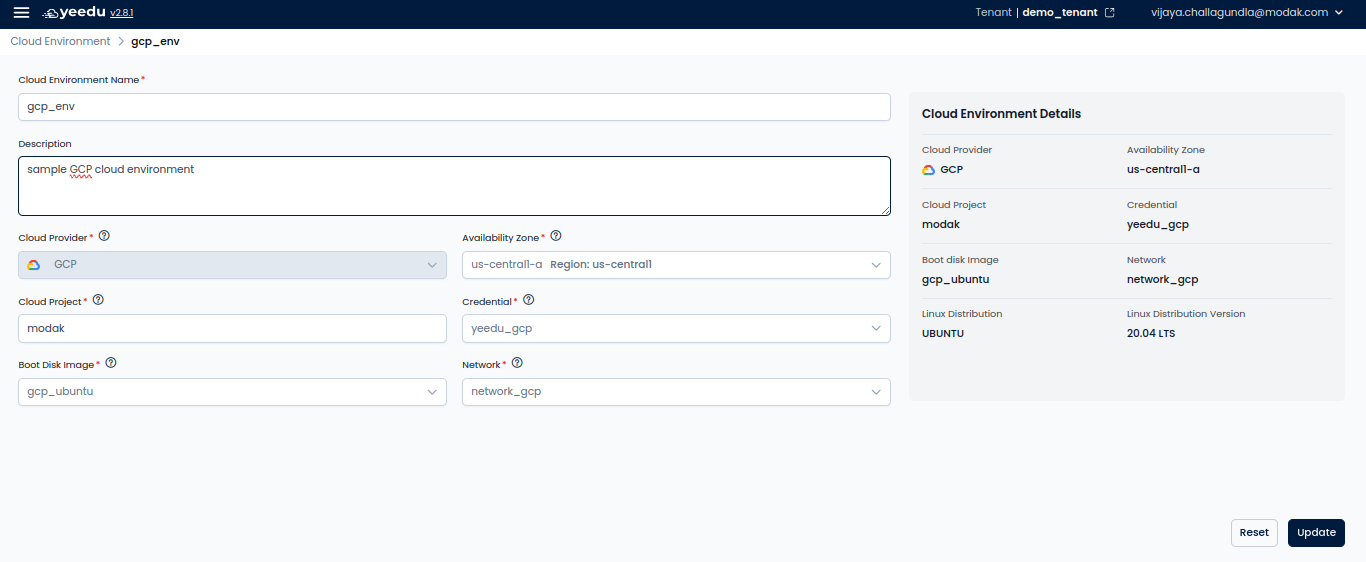Select 20.04 LTS version value
1366x562 pixels.
(1151, 333)
